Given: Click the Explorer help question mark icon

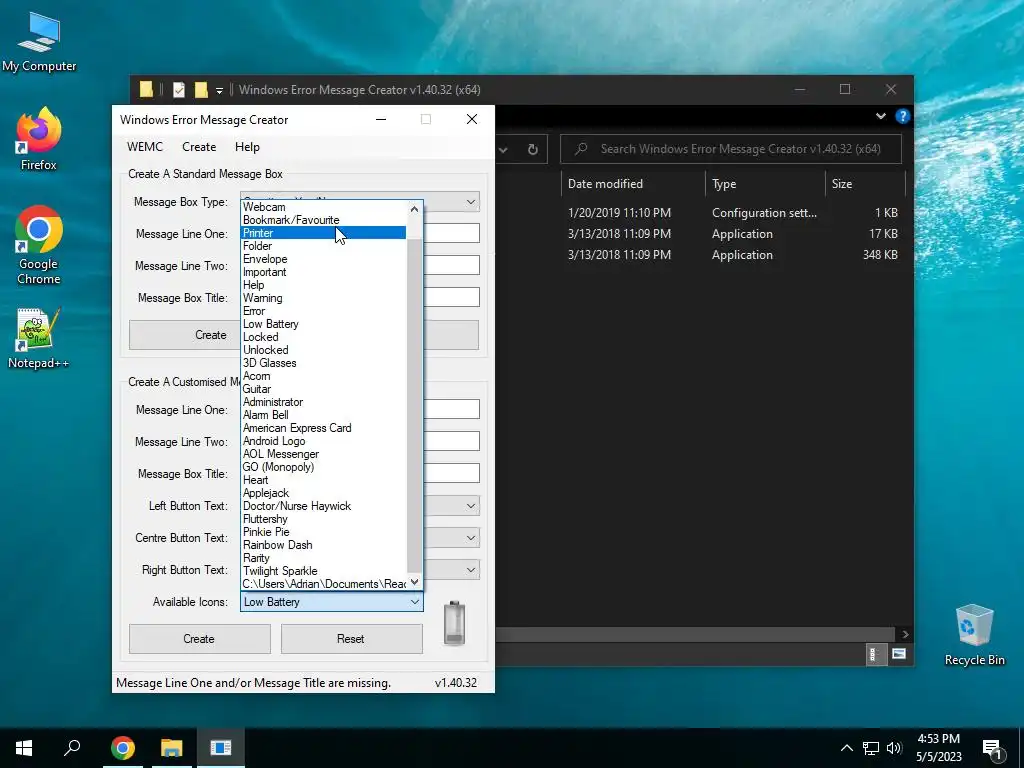Looking at the screenshot, I should [x=903, y=116].
